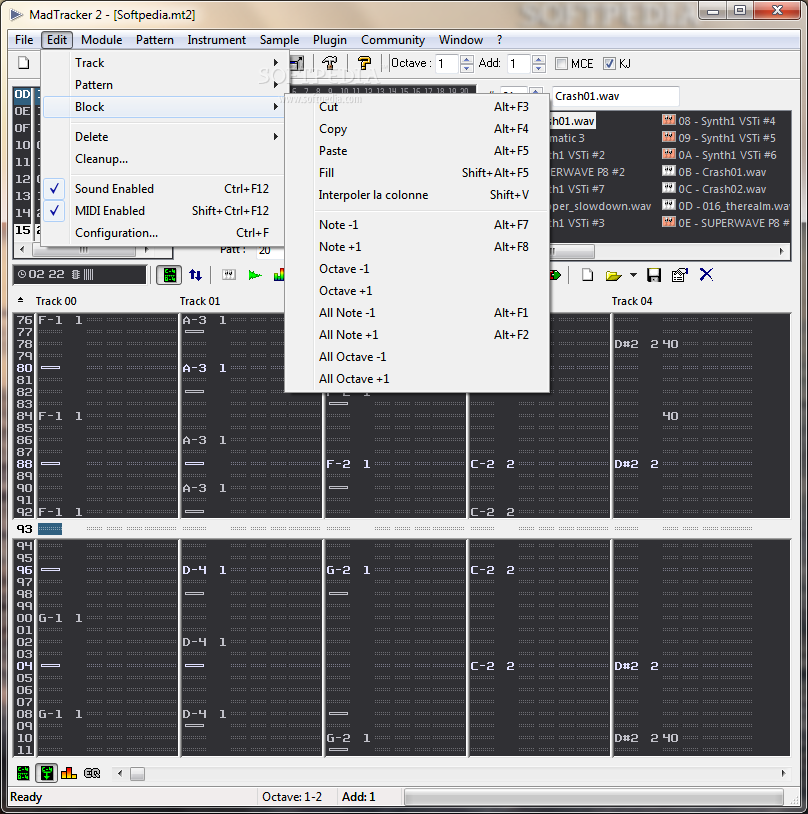Image resolution: width=808 pixels, height=814 pixels.
Task: Decrease Add value with down stepper
Action: 539,68
